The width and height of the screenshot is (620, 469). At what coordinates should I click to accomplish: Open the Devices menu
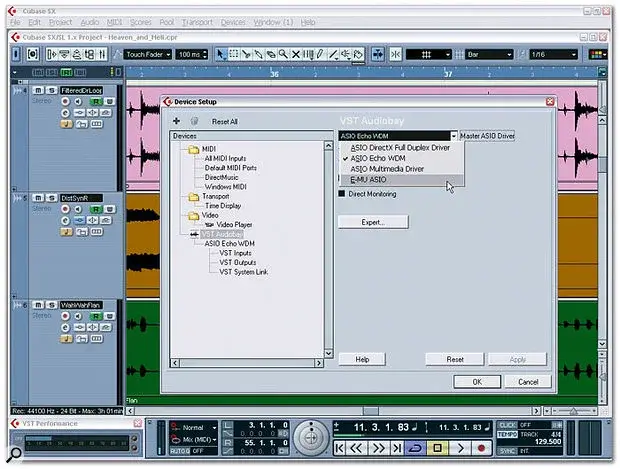tap(233, 21)
